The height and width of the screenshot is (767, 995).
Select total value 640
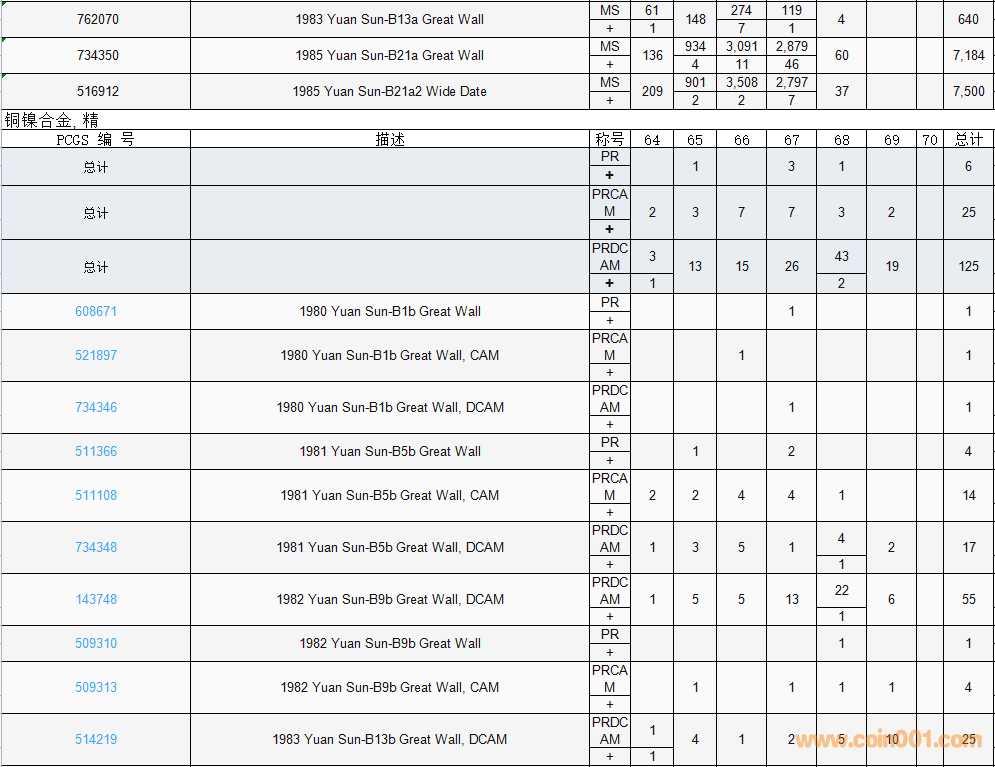coord(968,20)
